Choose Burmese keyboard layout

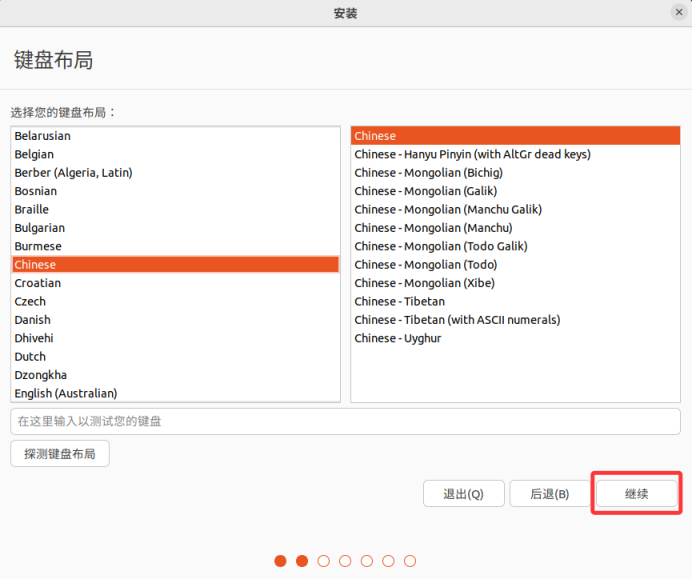pos(175,246)
